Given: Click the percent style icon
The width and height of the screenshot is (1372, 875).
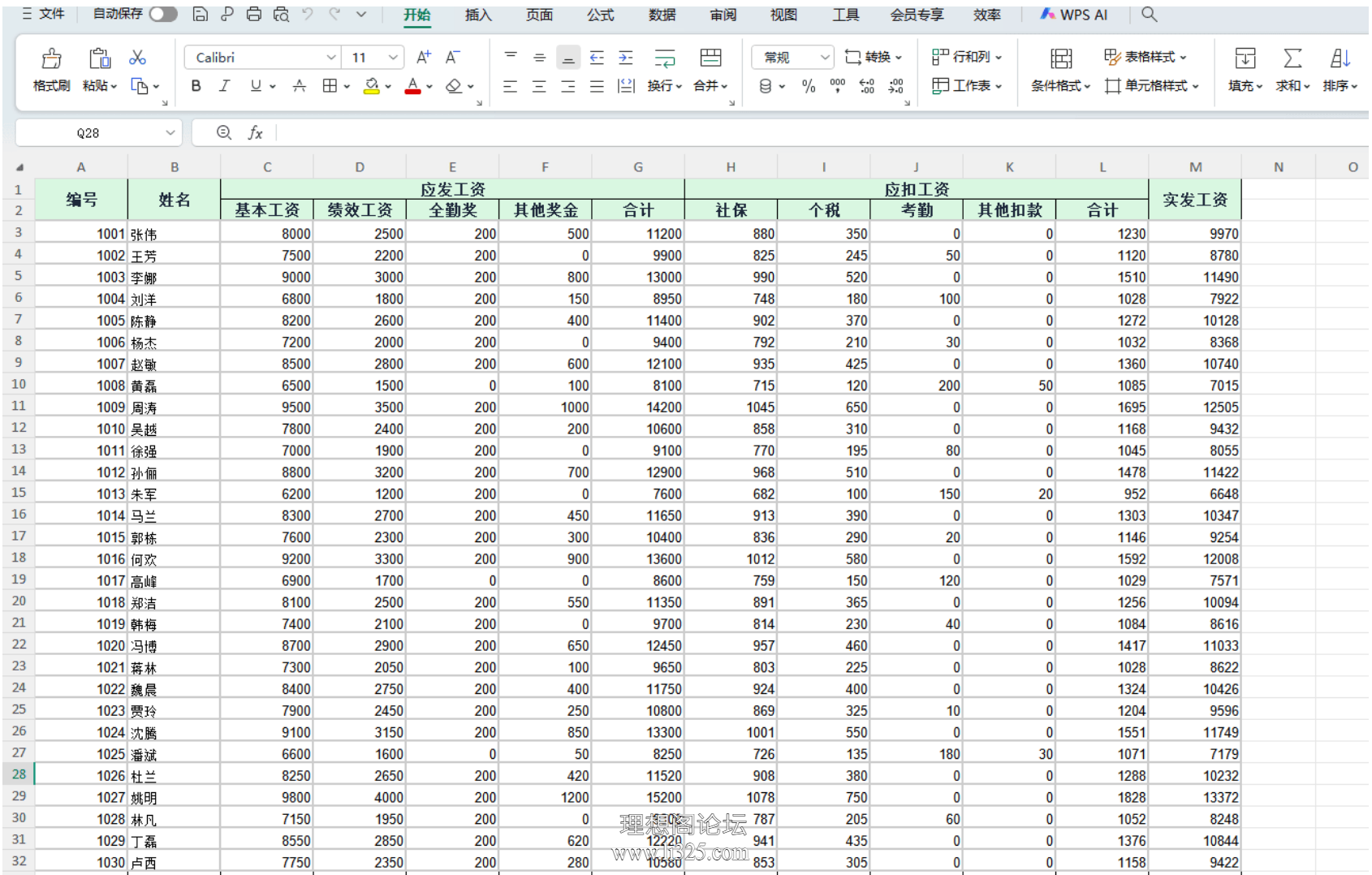Looking at the screenshot, I should pos(809,86).
